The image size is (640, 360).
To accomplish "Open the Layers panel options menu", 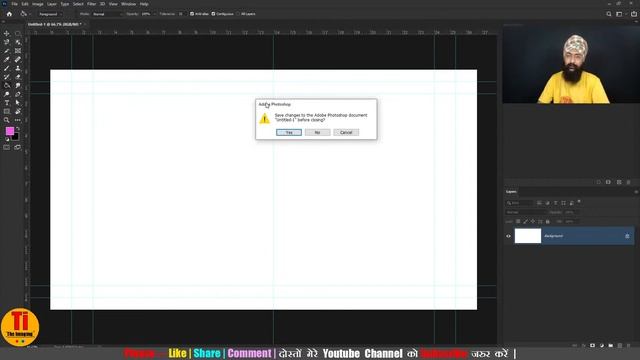I will [636, 191].
